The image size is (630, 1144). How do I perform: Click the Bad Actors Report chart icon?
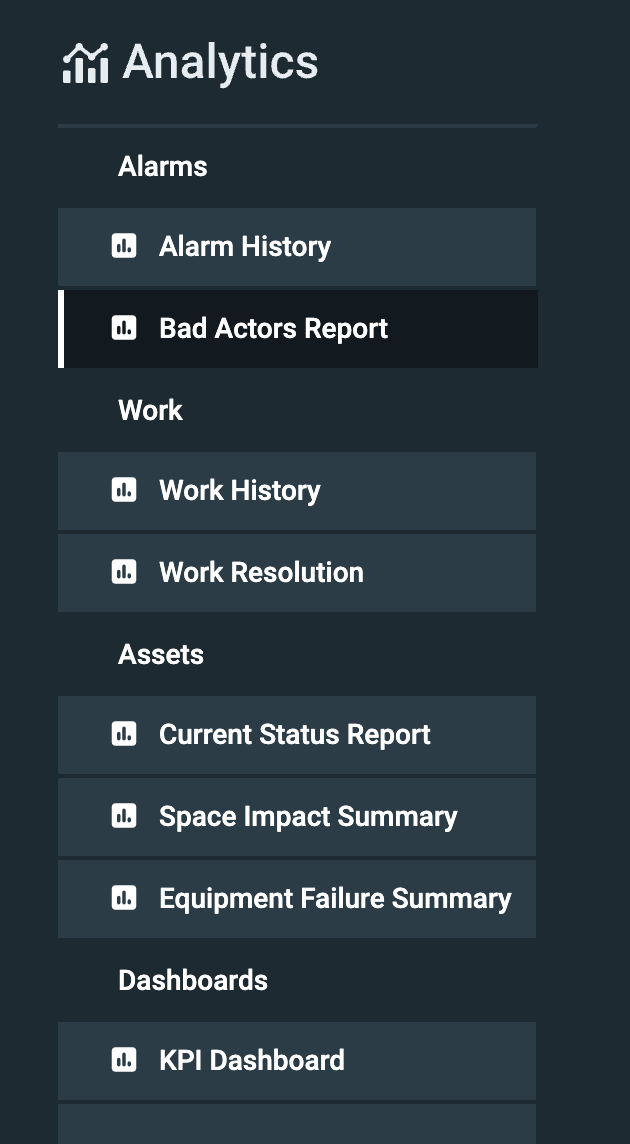coord(124,328)
